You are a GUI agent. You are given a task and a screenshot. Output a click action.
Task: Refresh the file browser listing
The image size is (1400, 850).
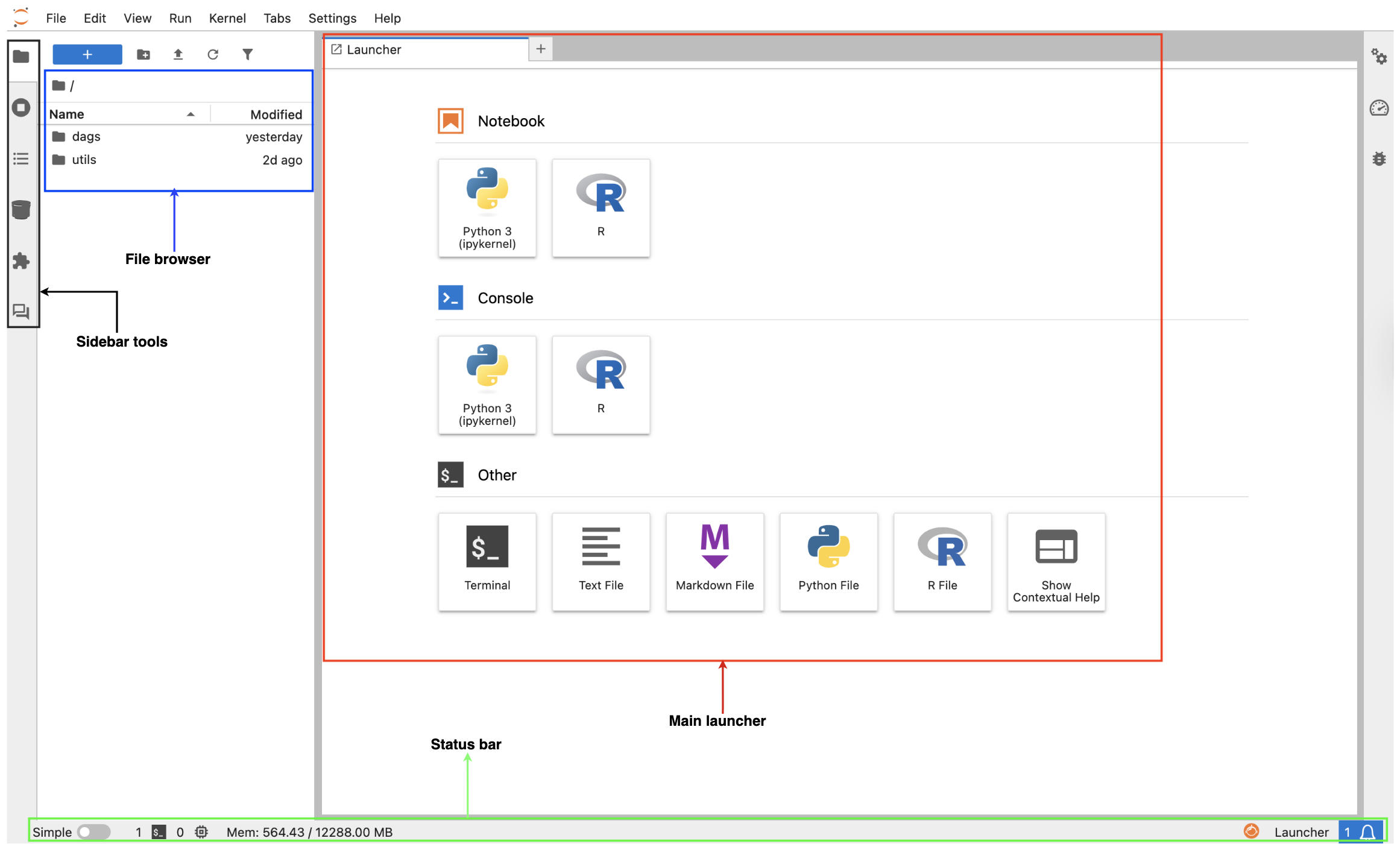[x=212, y=54]
